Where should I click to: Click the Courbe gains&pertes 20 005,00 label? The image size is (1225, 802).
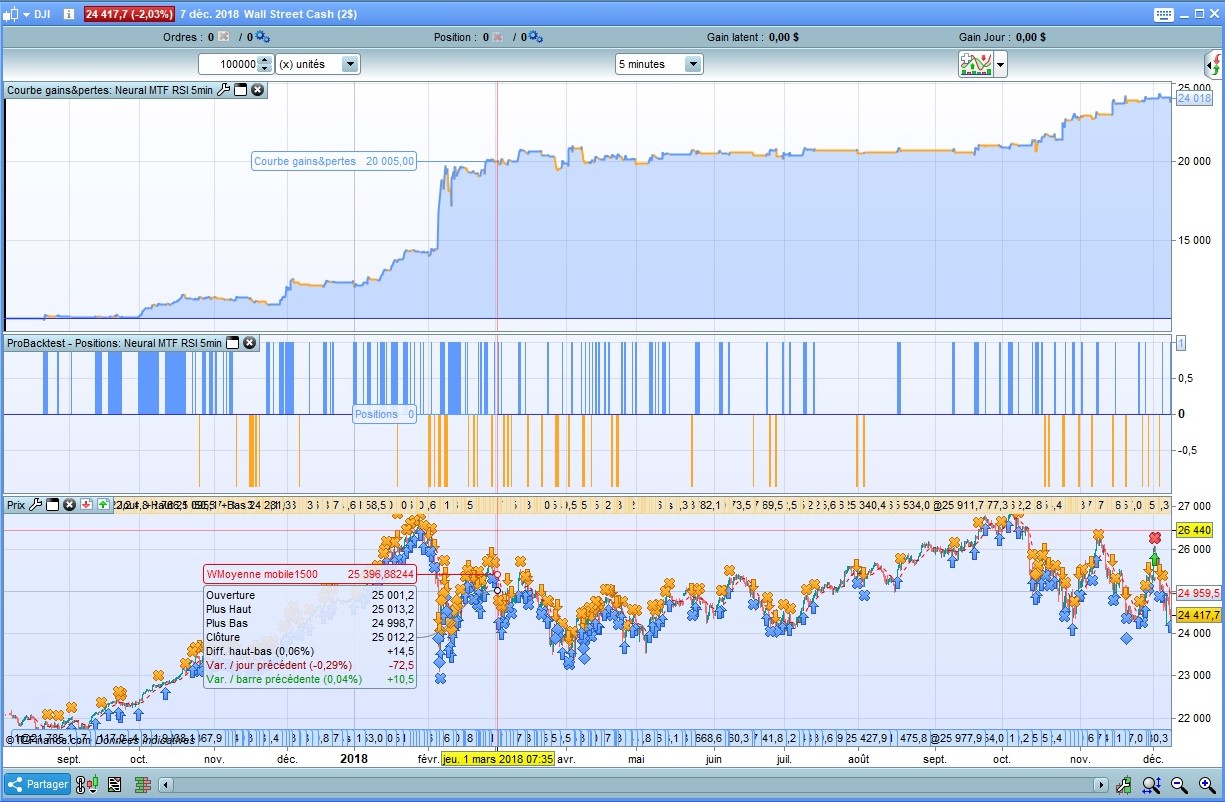(x=333, y=161)
